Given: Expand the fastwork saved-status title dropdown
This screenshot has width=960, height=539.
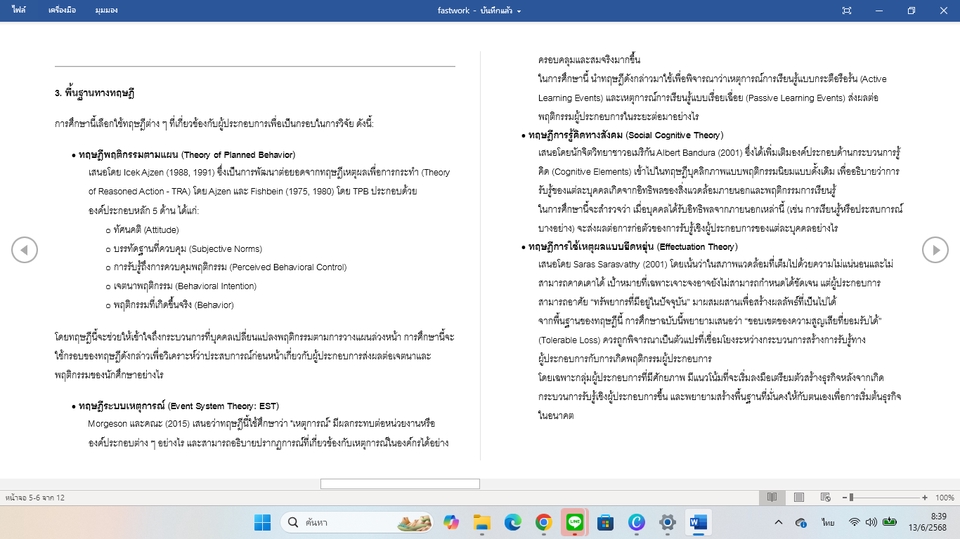Looking at the screenshot, I should click(479, 10).
